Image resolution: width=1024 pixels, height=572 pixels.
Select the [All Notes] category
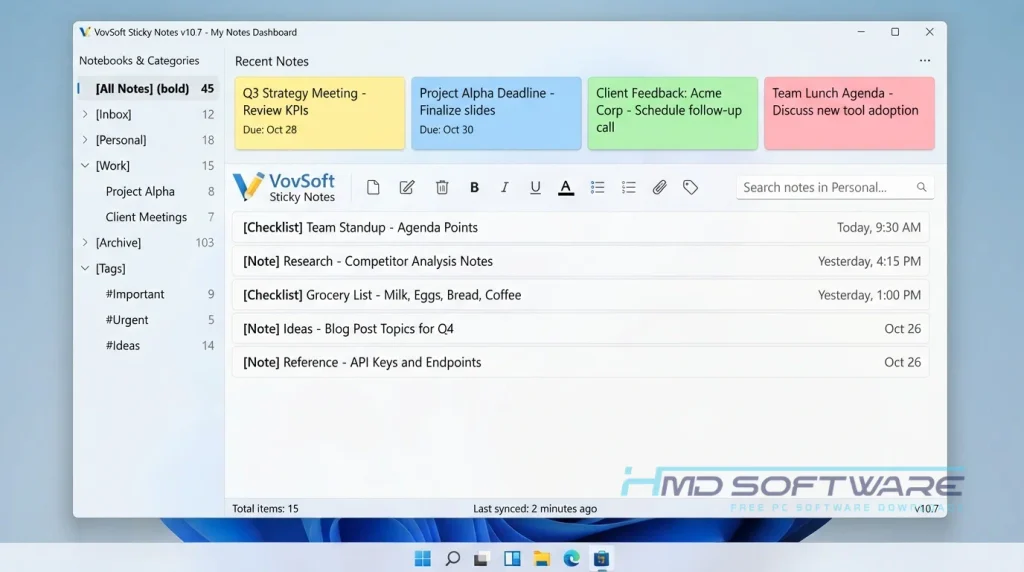click(x=148, y=88)
